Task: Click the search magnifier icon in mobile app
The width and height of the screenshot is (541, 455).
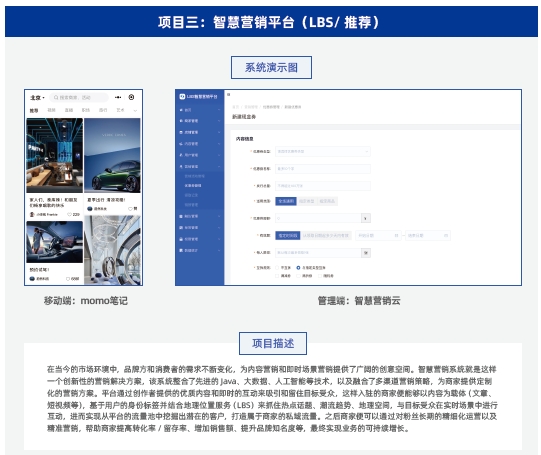Action: click(x=56, y=98)
